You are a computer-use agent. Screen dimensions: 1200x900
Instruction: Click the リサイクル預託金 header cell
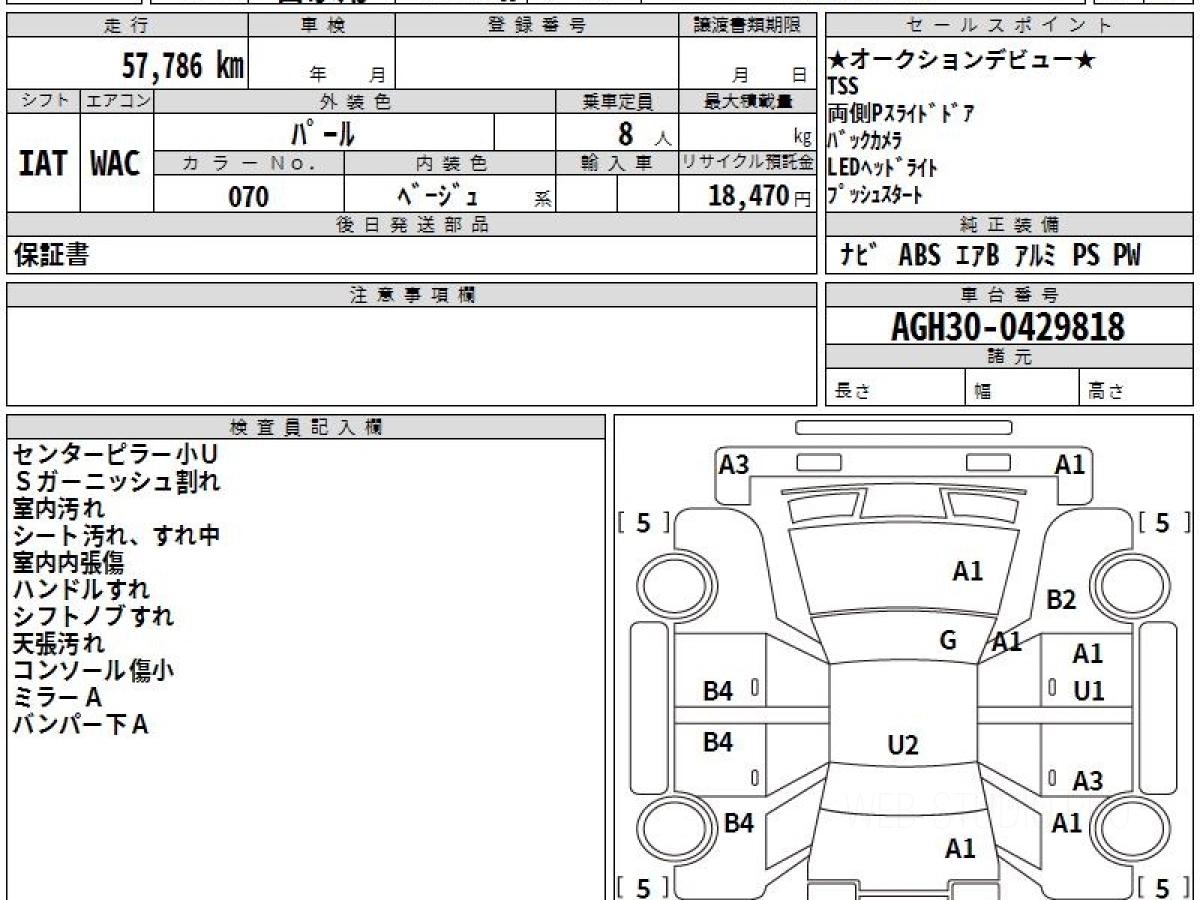tap(747, 163)
